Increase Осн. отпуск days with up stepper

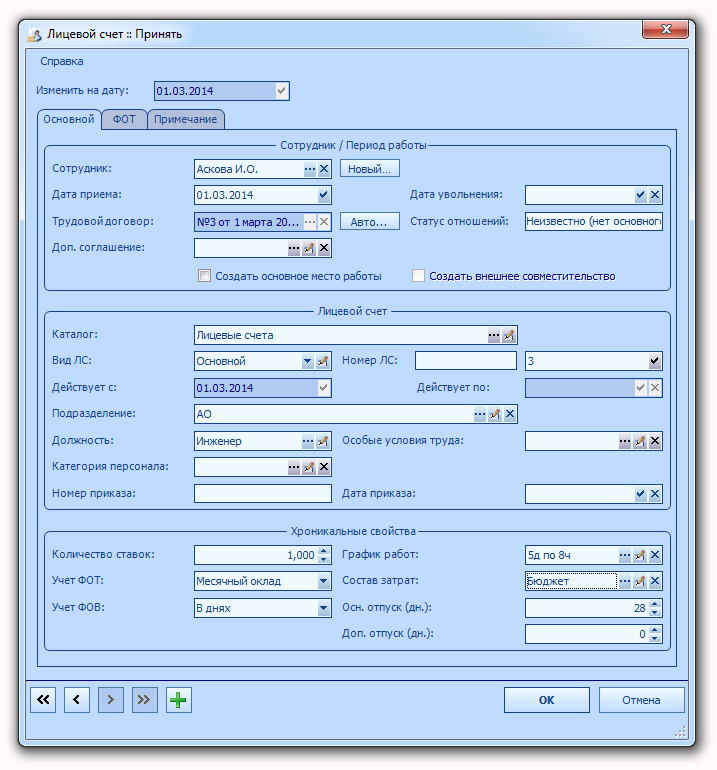654,605
